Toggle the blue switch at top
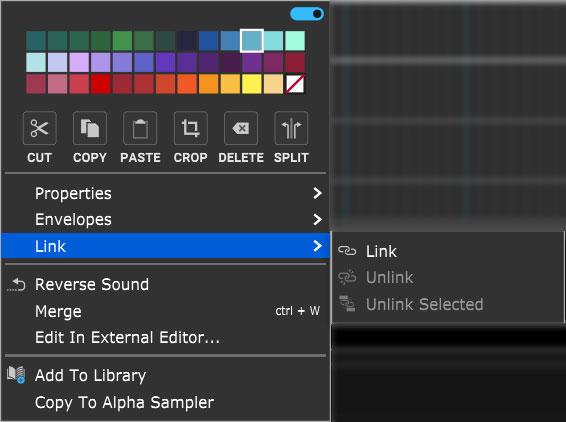The image size is (566, 422). (x=307, y=14)
